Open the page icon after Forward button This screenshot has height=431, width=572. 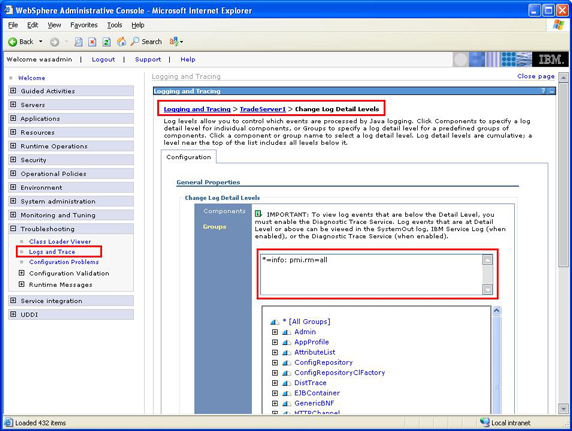[x=78, y=42]
